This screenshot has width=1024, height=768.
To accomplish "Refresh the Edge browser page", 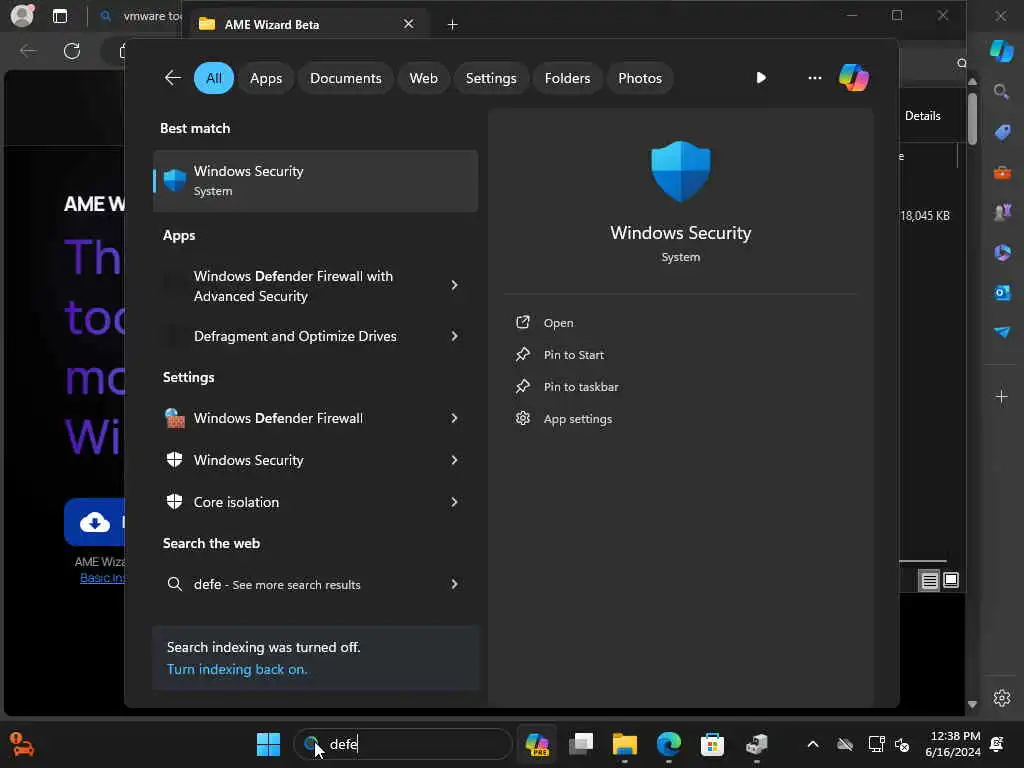I will [72, 51].
